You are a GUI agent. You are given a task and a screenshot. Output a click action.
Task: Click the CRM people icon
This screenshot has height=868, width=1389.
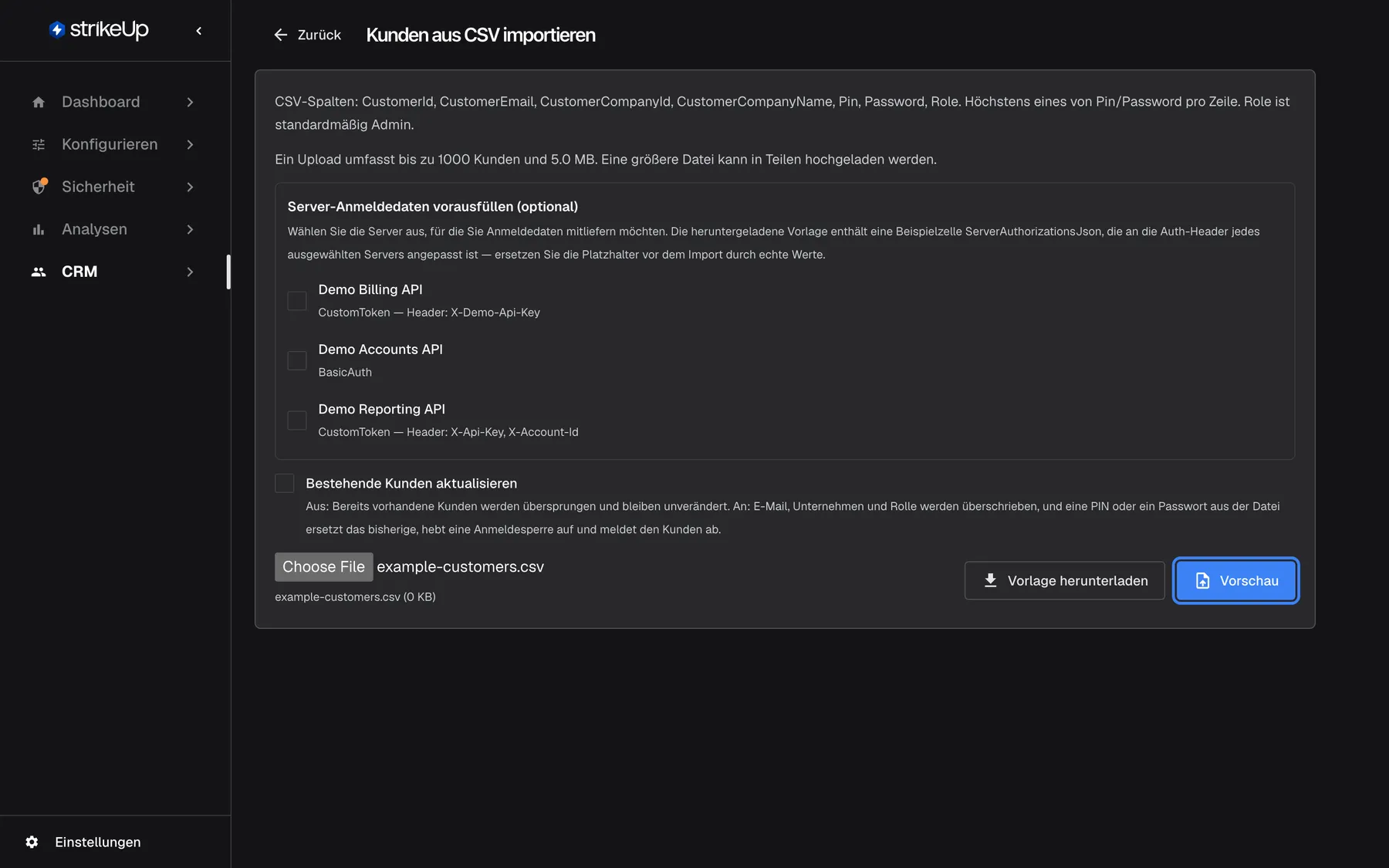pyautogui.click(x=39, y=272)
